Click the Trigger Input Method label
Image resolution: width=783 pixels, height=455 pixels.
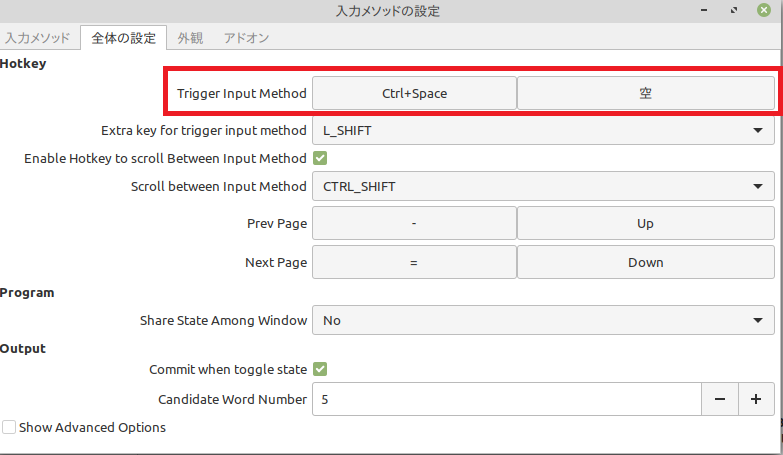242,93
